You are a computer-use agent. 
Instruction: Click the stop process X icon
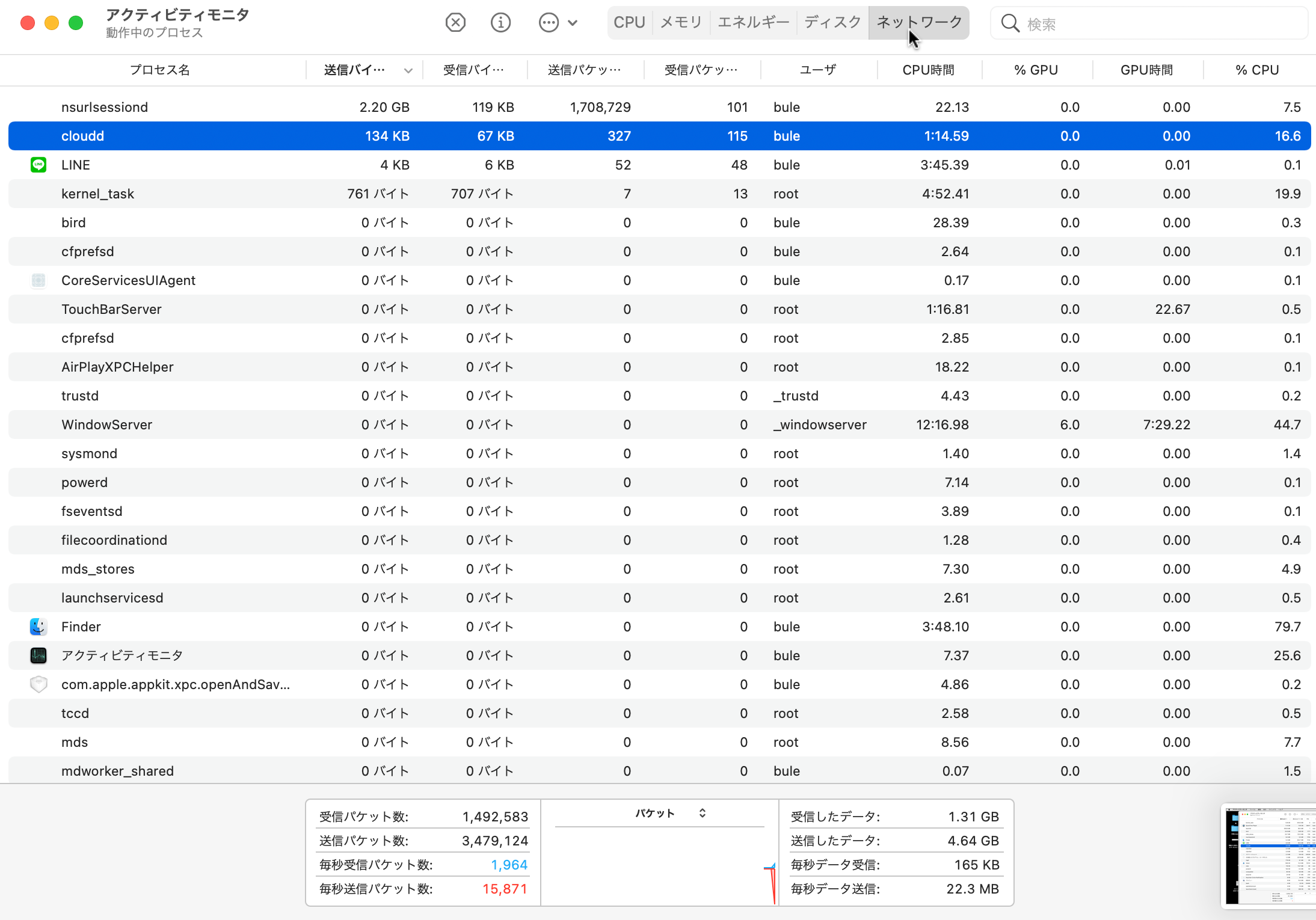pos(455,23)
